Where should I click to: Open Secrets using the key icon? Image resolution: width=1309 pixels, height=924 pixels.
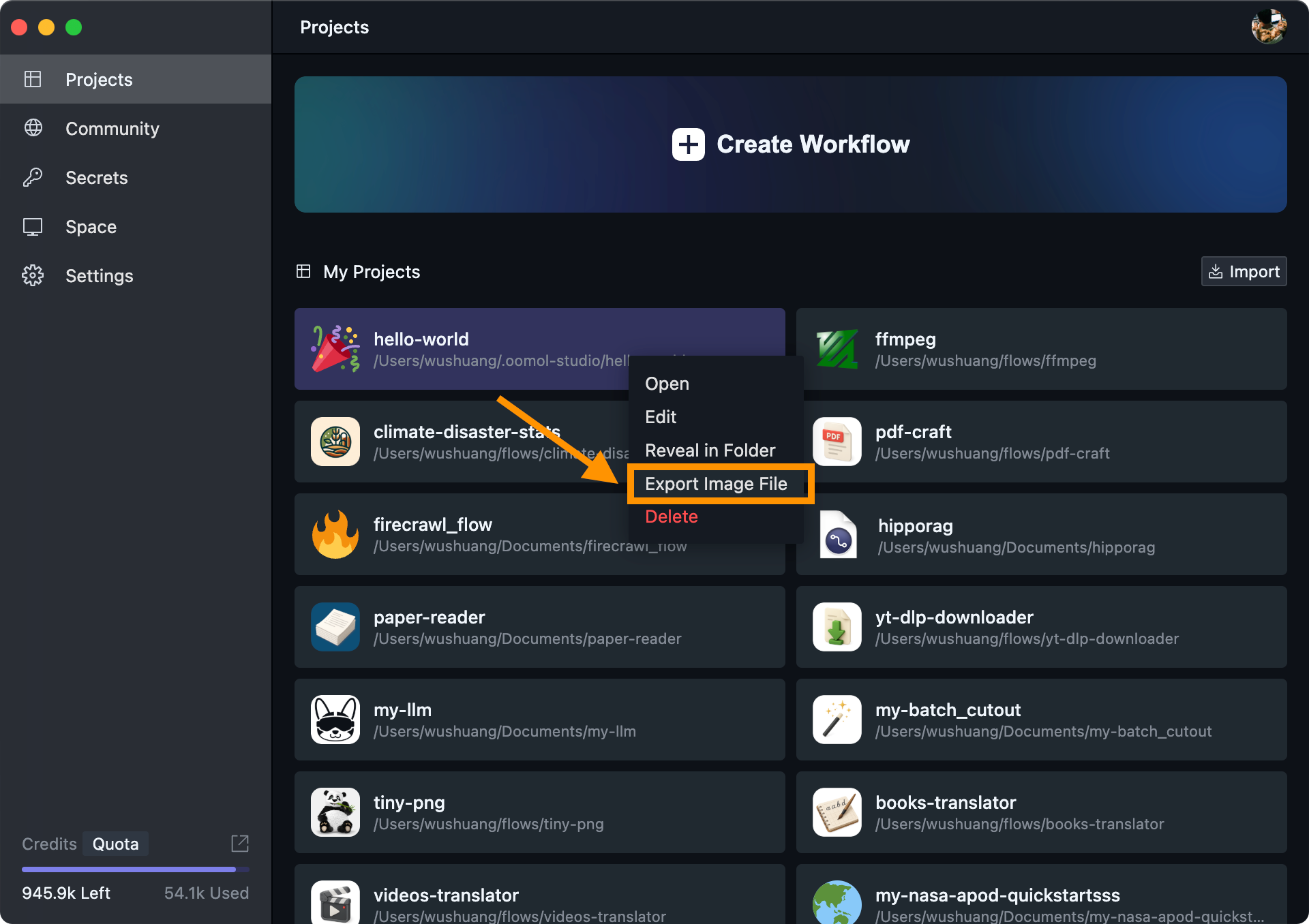coord(33,177)
